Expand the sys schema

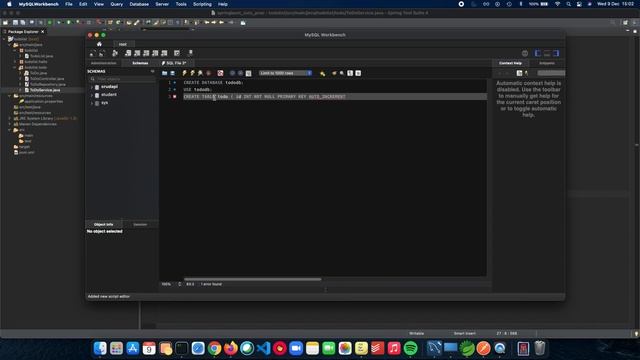pos(92,103)
